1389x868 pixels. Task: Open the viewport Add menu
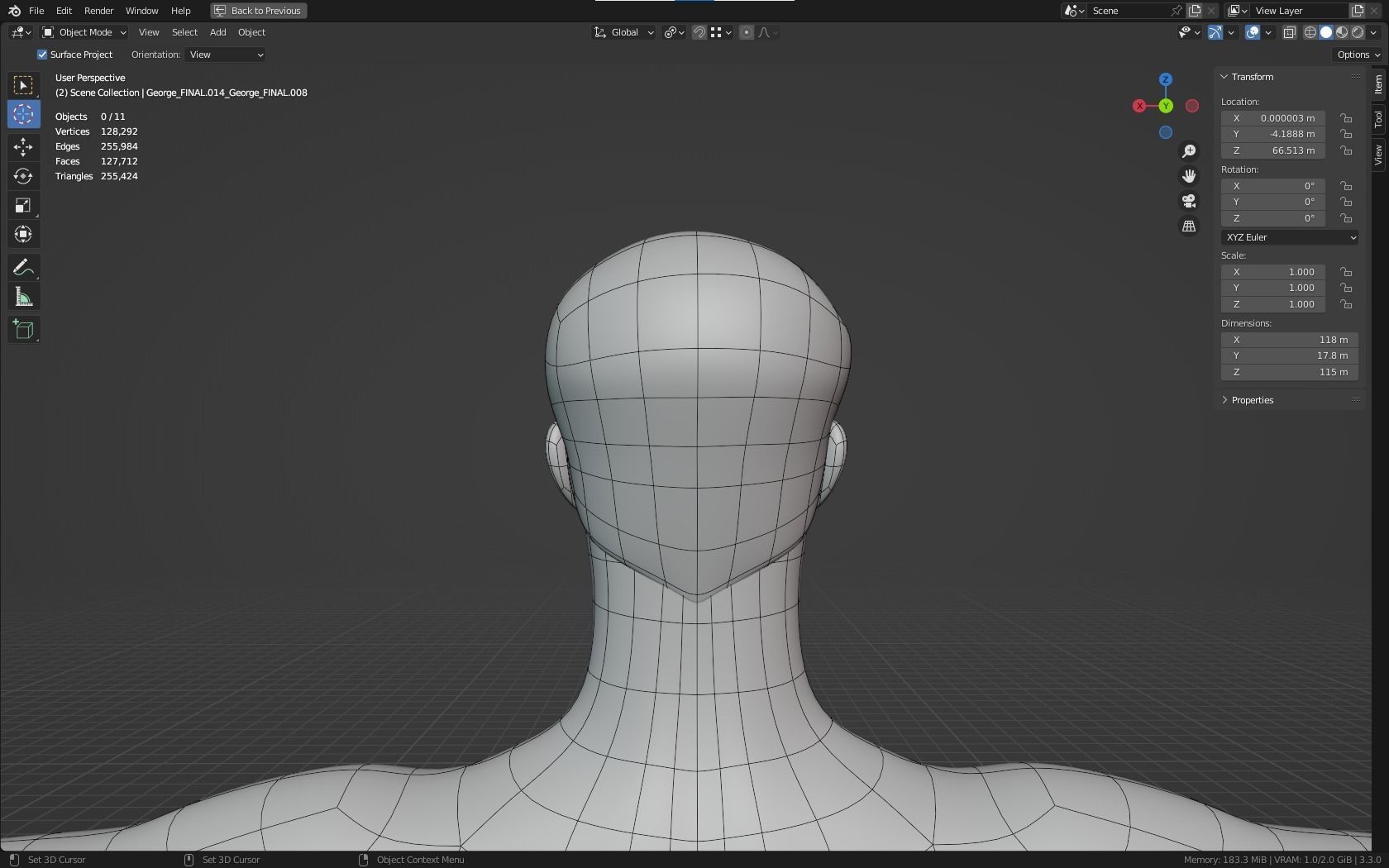tap(217, 32)
